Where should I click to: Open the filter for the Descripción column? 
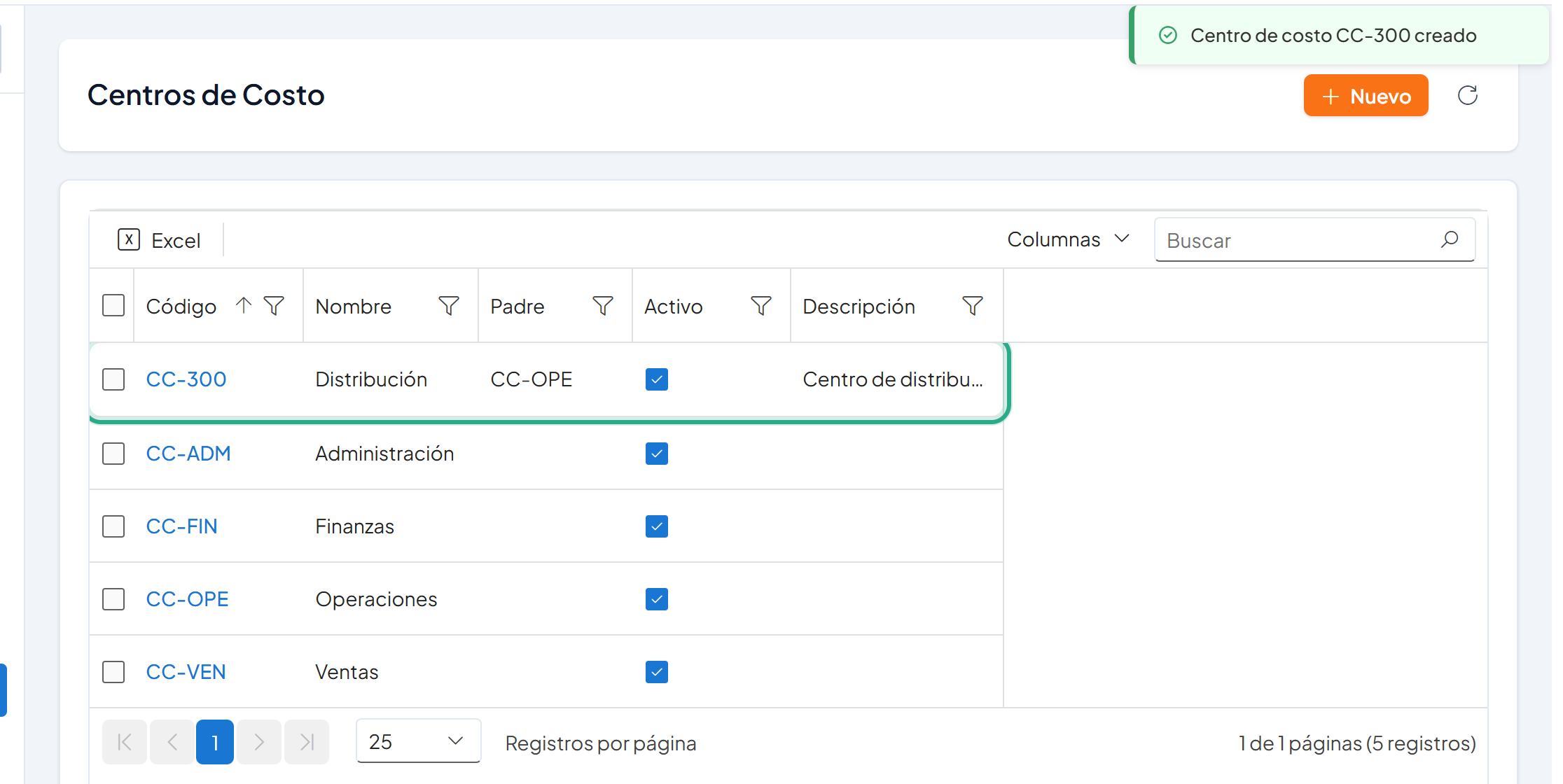[973, 305]
